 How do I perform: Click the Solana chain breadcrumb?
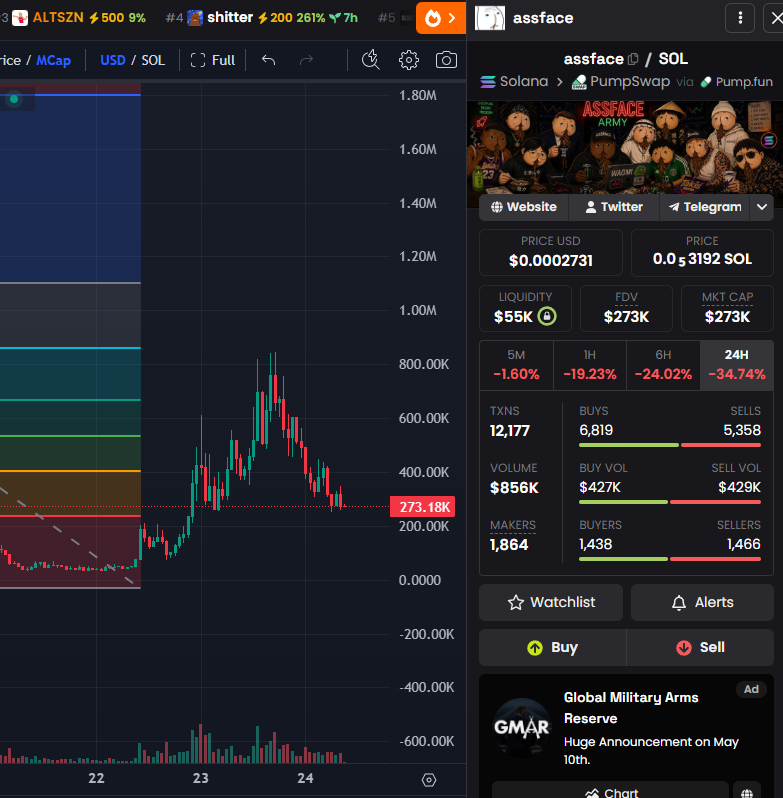click(x=514, y=81)
